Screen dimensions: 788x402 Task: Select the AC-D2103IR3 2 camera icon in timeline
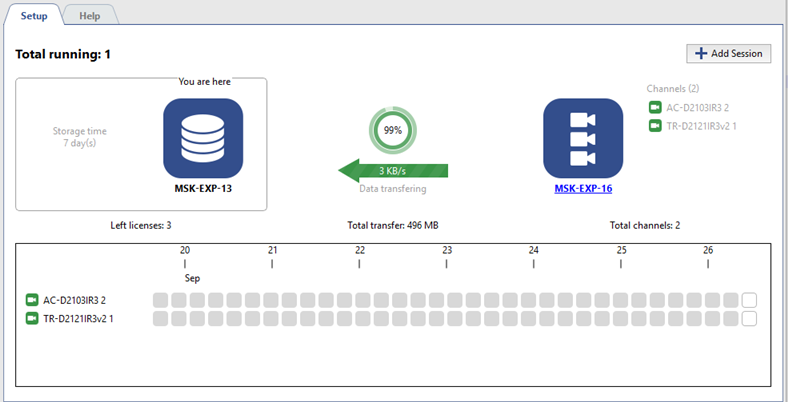click(32, 300)
